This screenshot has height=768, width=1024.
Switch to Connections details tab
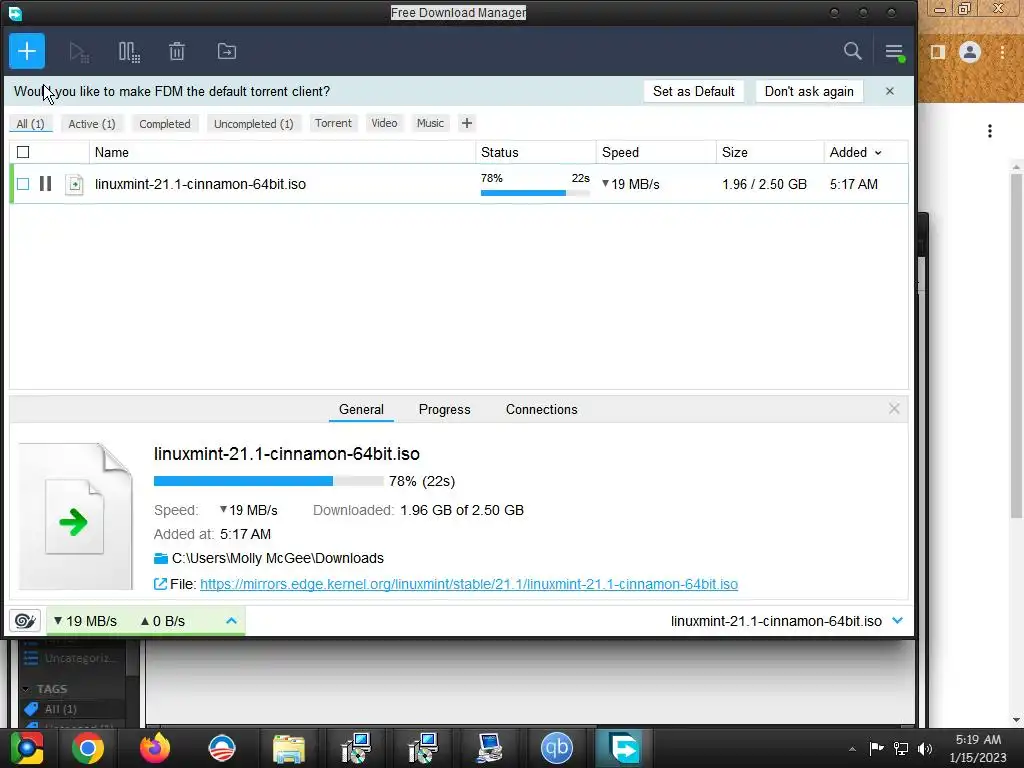point(541,409)
